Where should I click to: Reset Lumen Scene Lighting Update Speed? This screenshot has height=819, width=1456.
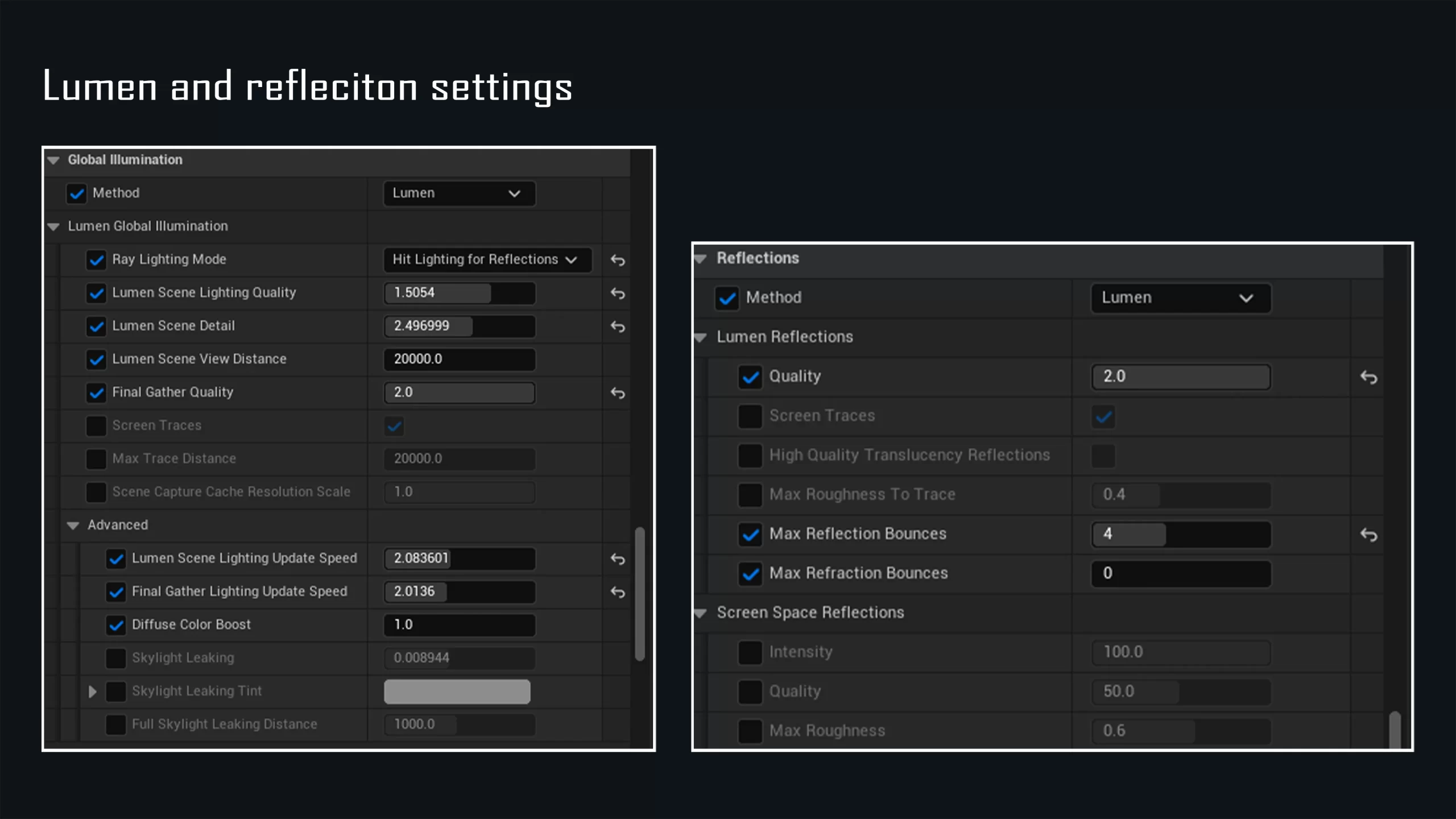(618, 559)
